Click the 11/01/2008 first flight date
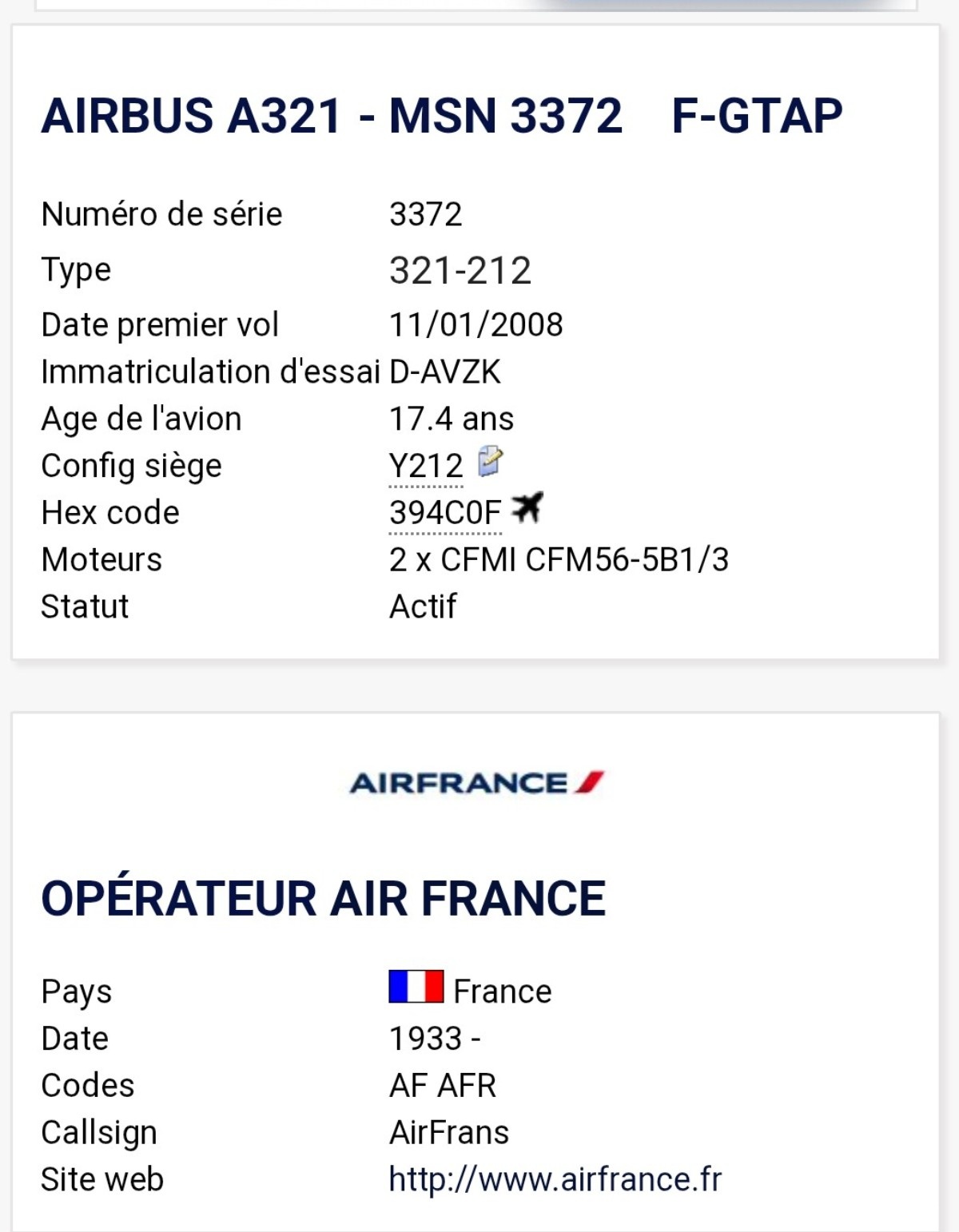The width and height of the screenshot is (959, 1232). 476,325
